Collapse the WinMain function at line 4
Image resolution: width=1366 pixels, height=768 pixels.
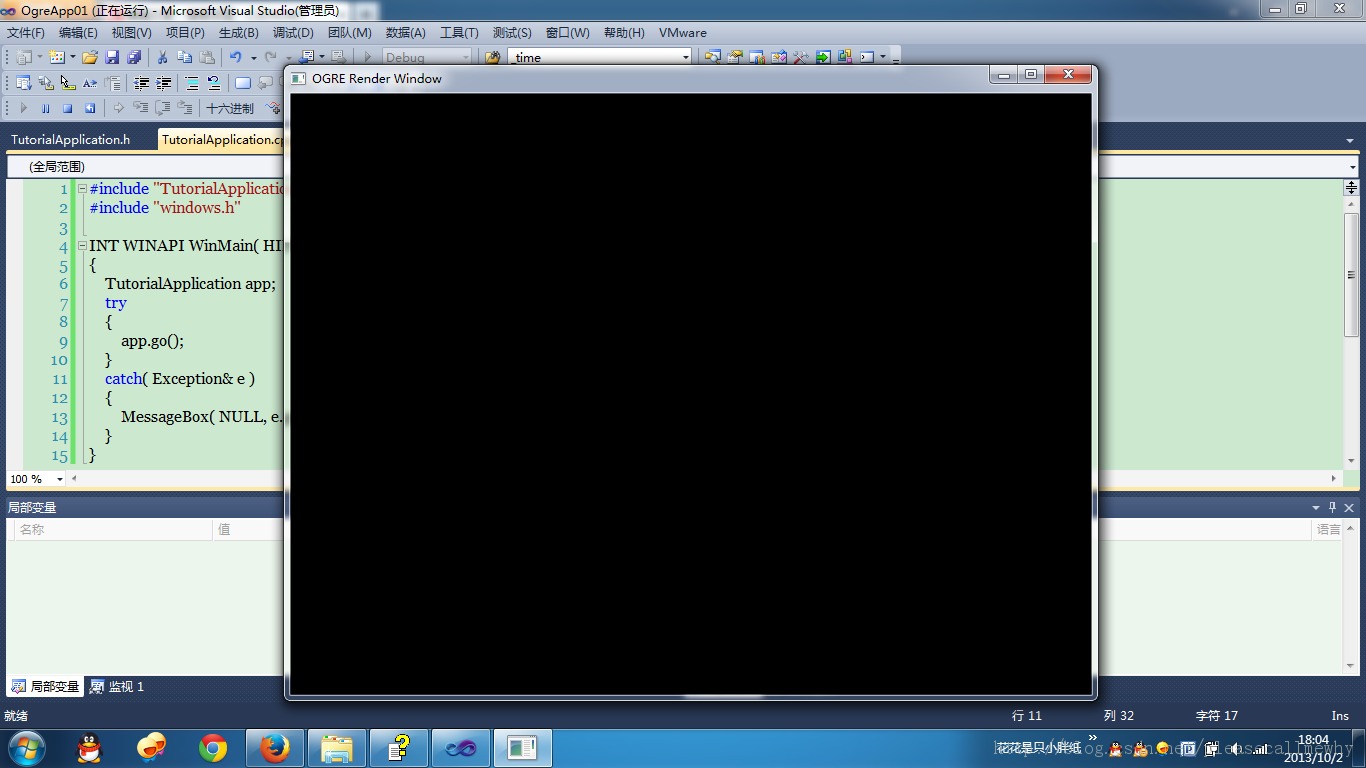82,246
